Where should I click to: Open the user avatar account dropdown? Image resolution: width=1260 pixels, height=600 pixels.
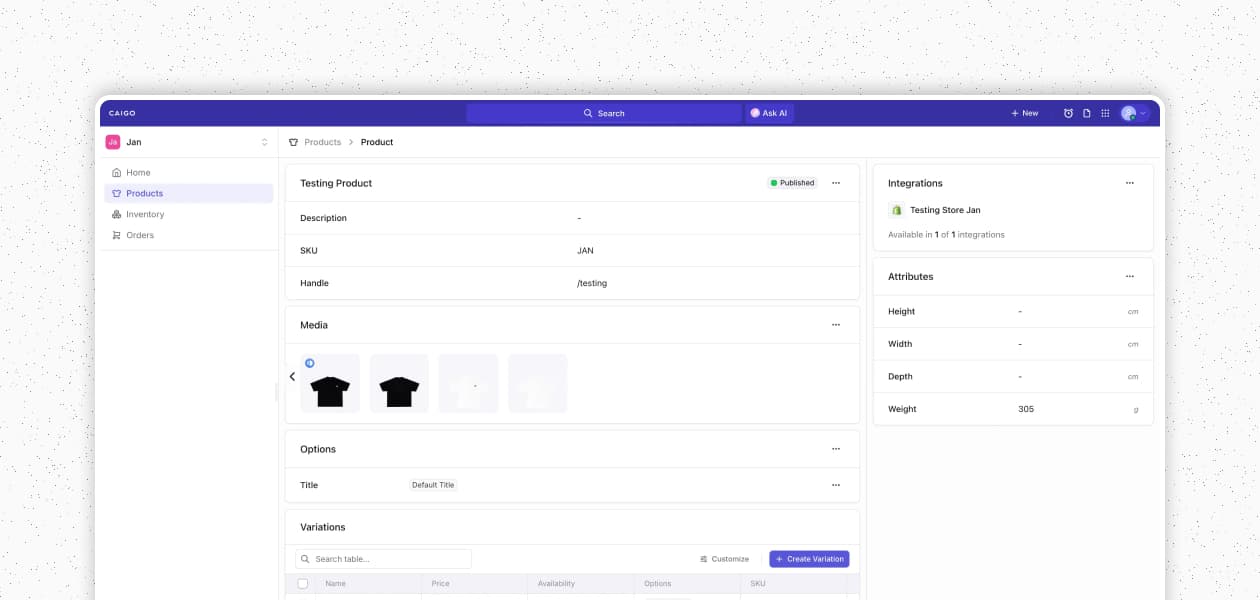tap(1134, 113)
